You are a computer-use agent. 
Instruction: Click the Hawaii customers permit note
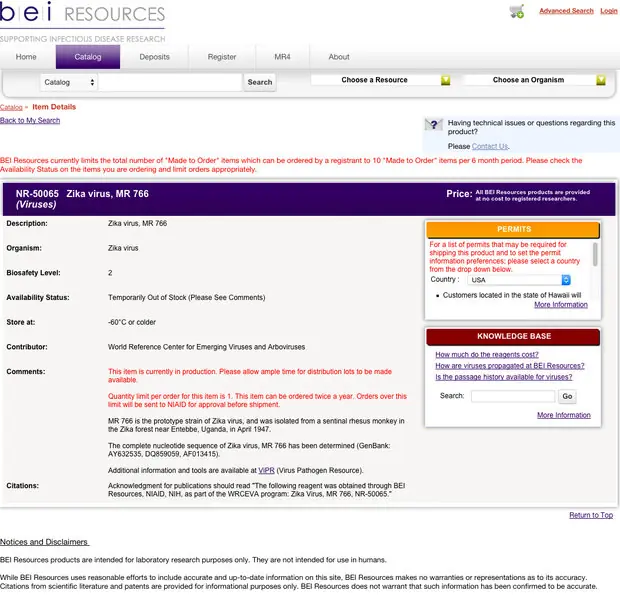512,295
